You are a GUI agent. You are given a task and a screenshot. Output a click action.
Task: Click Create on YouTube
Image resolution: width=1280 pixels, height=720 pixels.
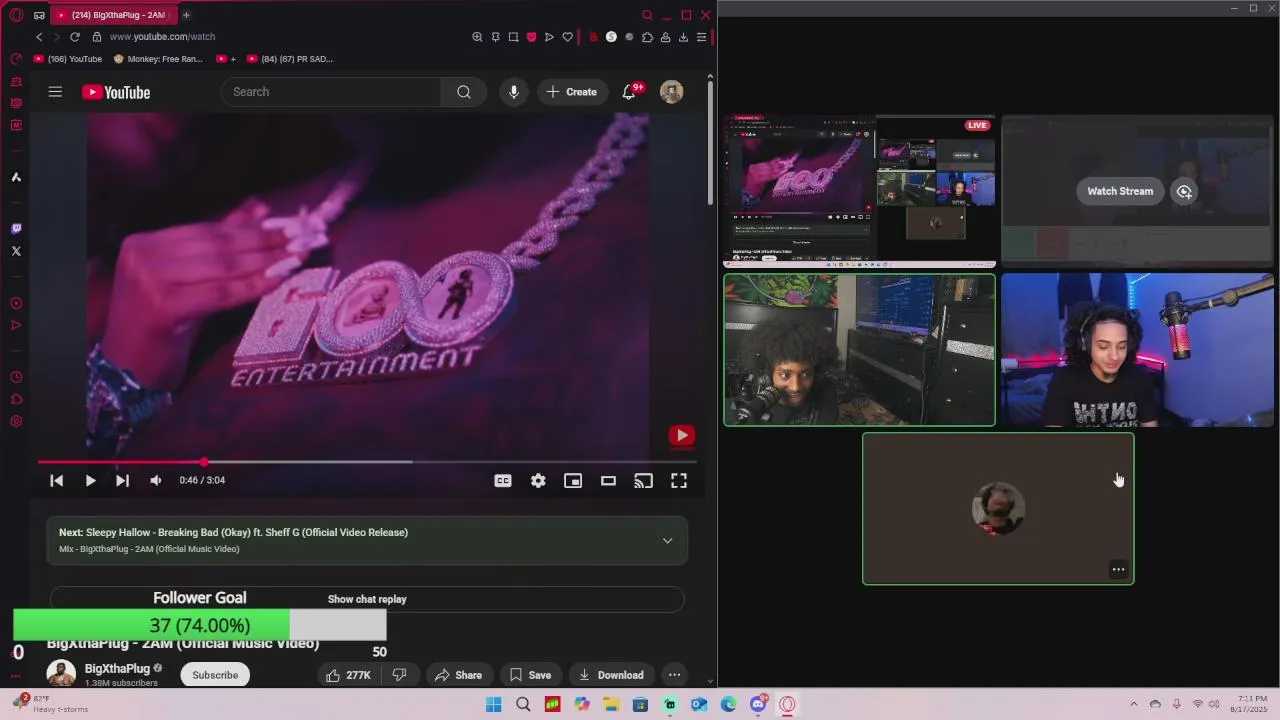click(572, 92)
